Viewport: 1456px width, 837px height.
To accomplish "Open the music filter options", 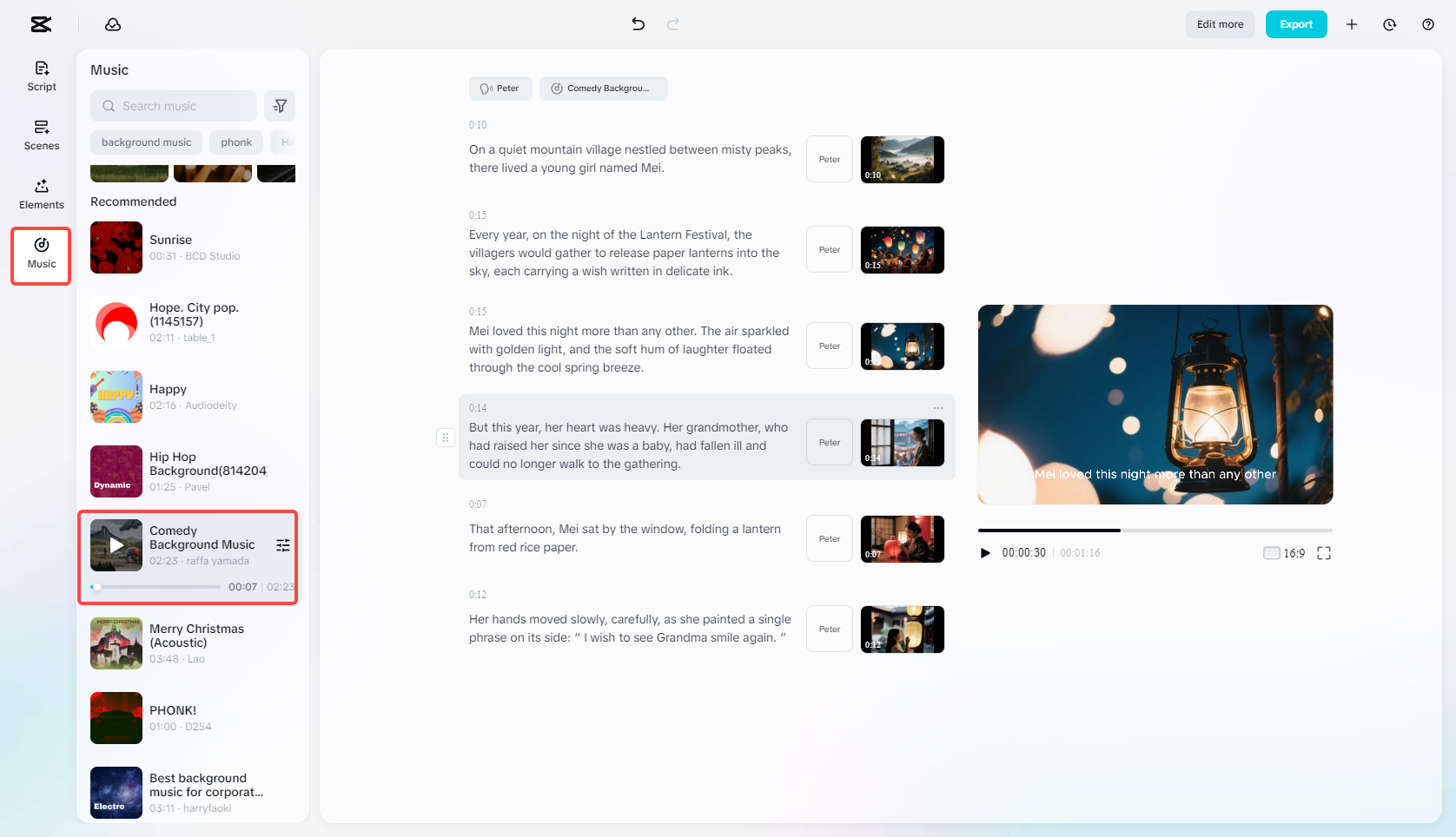I will 280,105.
